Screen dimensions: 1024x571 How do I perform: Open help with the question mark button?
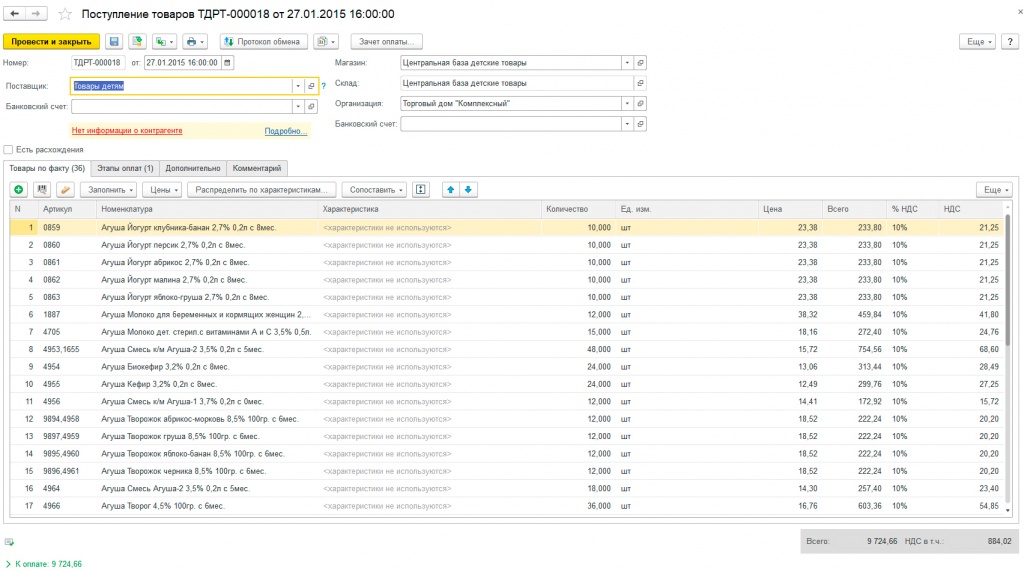coord(1010,42)
